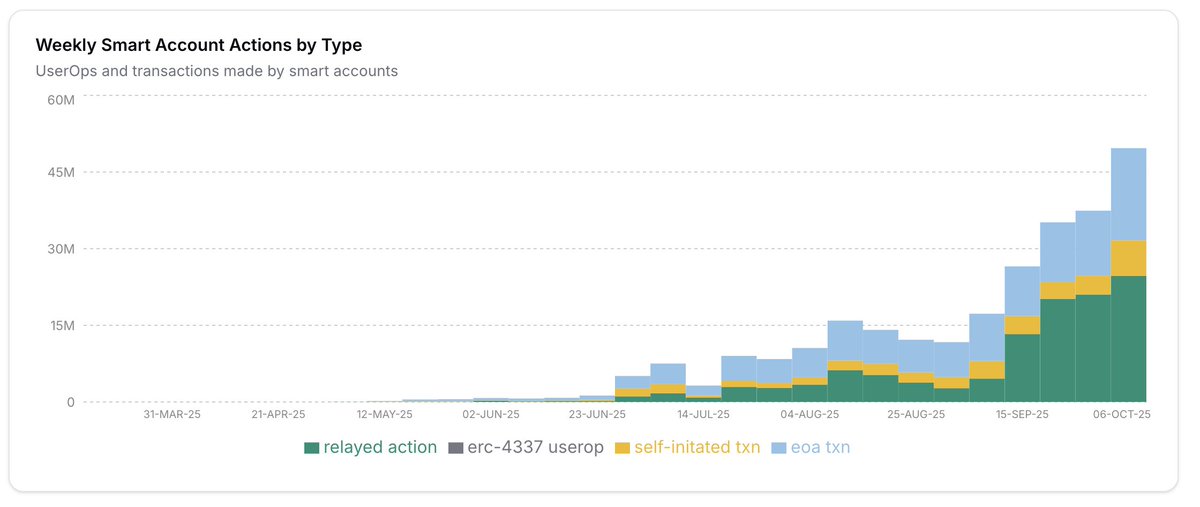Click the green relayed action legend swatch
The image size is (1200, 507).
[x=311, y=448]
